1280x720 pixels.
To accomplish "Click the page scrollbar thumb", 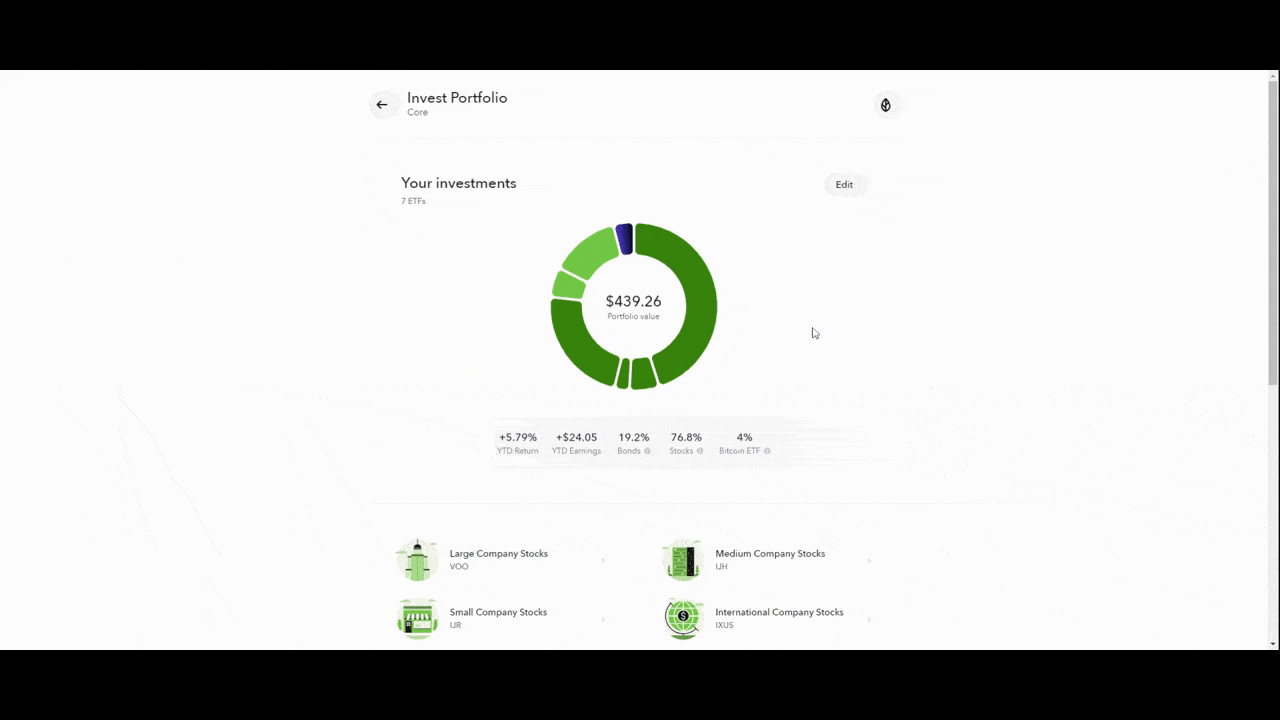I will tap(1273, 234).
